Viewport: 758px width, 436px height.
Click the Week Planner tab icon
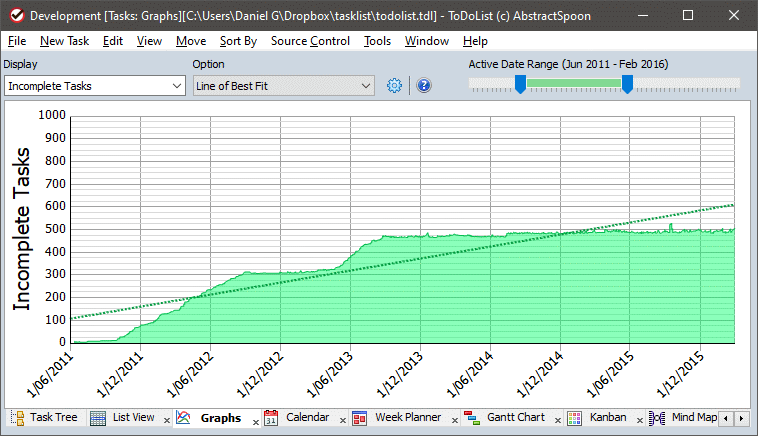pyautogui.click(x=359, y=418)
